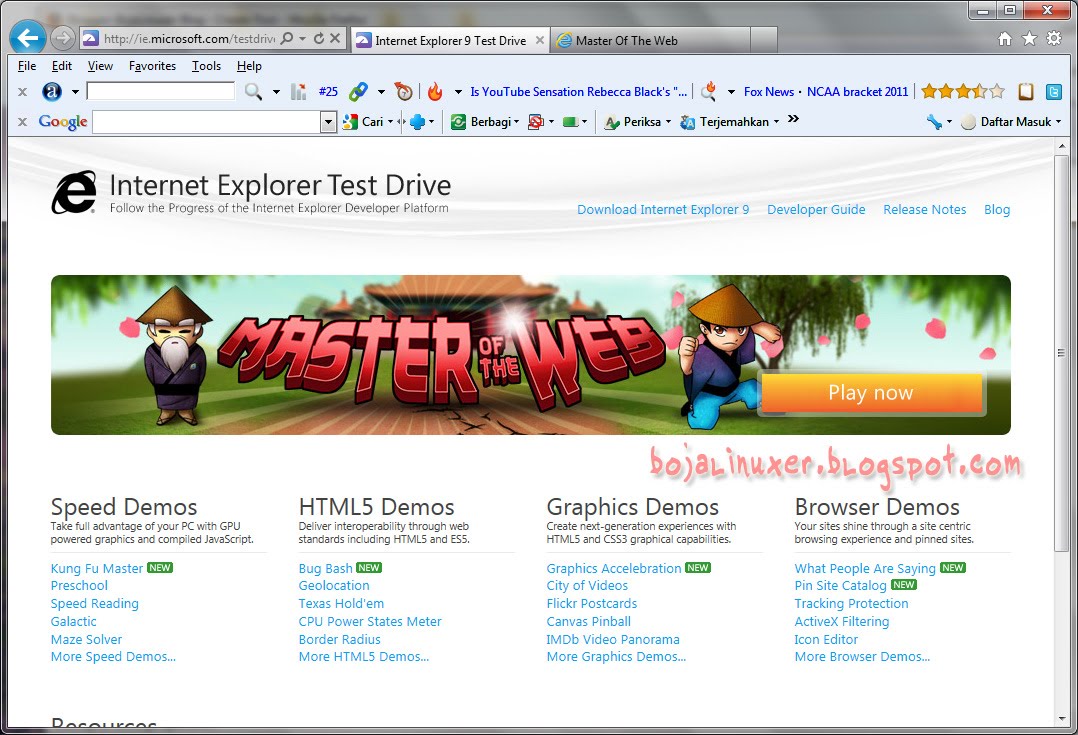Open Hot Pages flame dropdown arrow
Screen dimensions: 1078x735
coord(458,91)
